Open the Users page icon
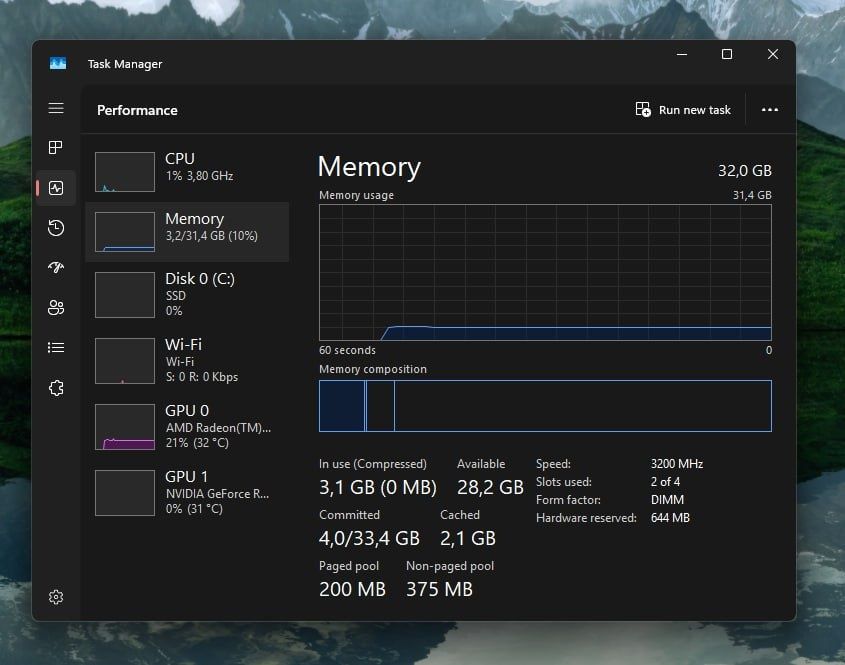The width and height of the screenshot is (845, 665). coord(56,307)
